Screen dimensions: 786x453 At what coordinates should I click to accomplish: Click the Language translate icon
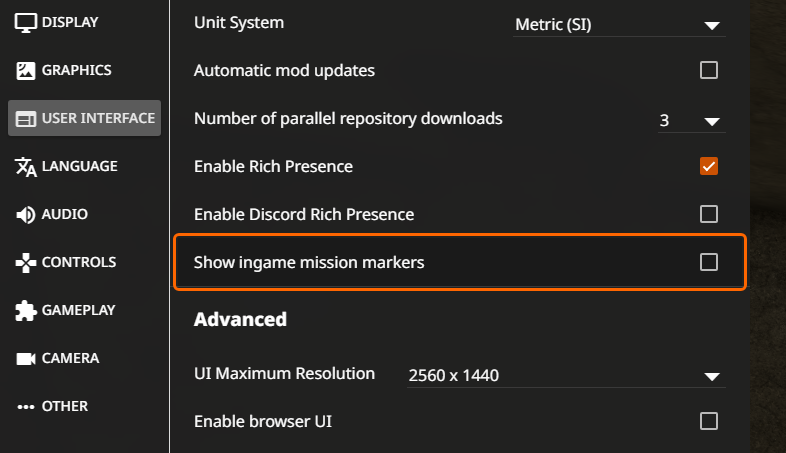(x=26, y=167)
